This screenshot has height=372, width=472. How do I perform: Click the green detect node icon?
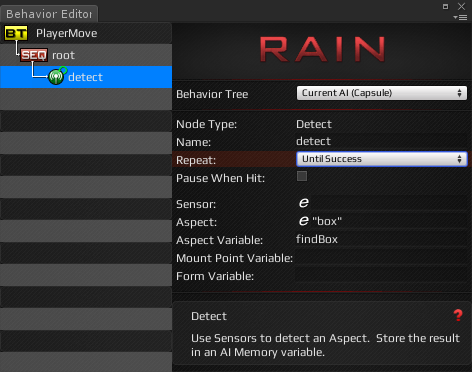tap(57, 76)
